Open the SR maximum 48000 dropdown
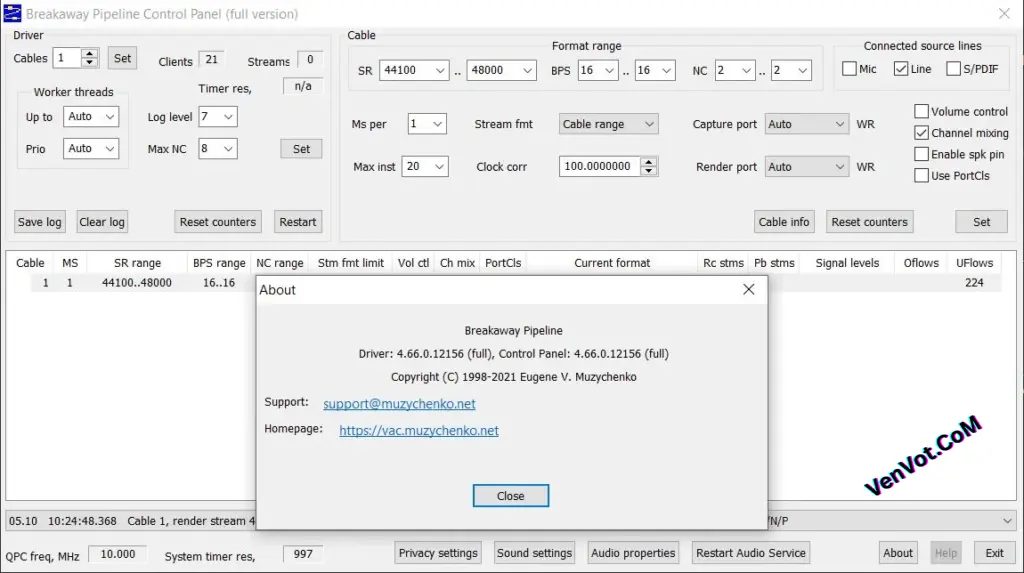This screenshot has height=573, width=1024. [502, 71]
